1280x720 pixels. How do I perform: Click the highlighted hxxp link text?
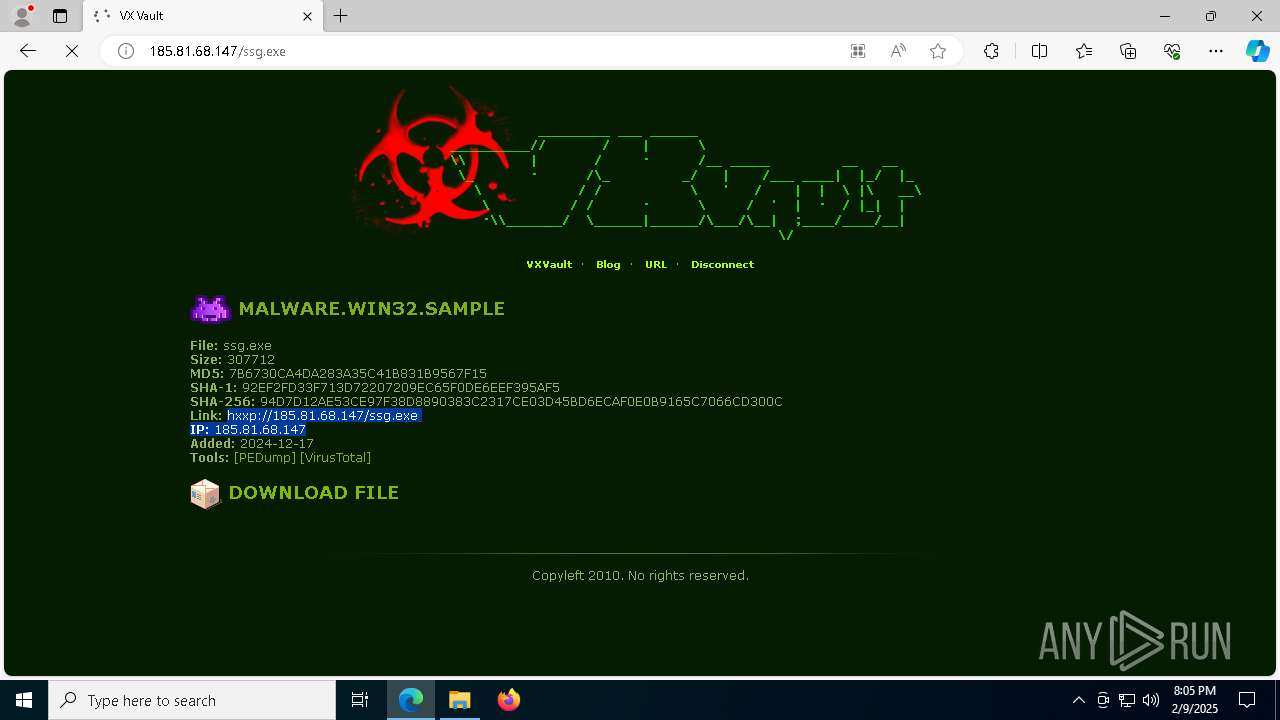point(323,415)
